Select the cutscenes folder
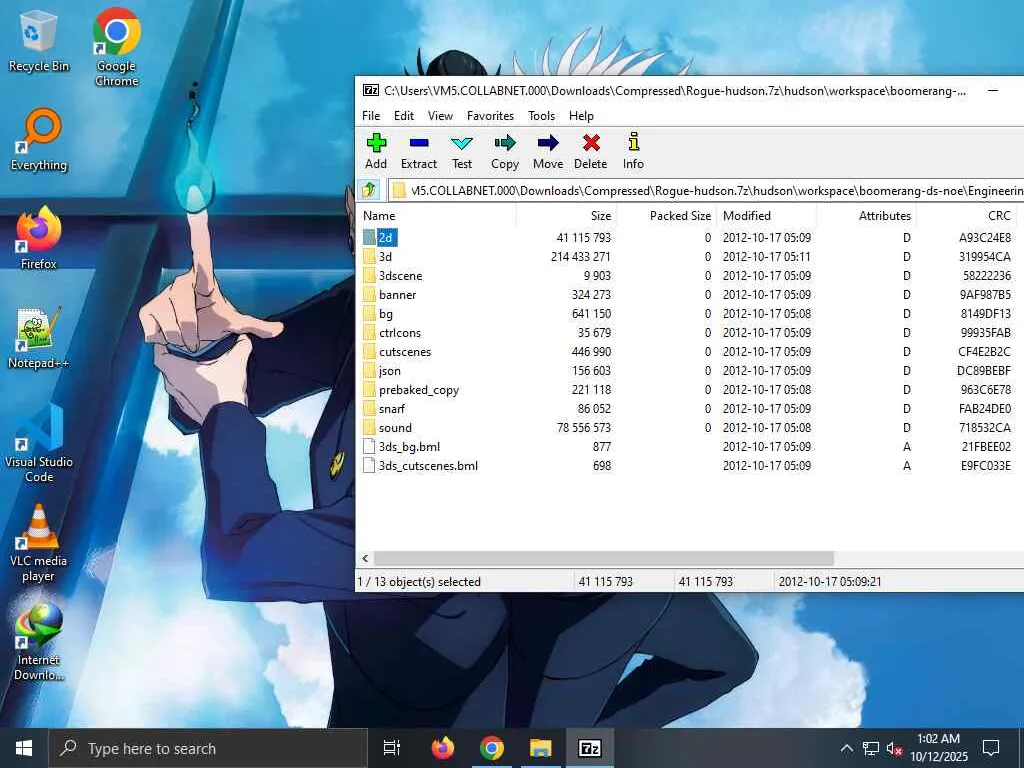The width and height of the screenshot is (1024, 768). [x=405, y=351]
